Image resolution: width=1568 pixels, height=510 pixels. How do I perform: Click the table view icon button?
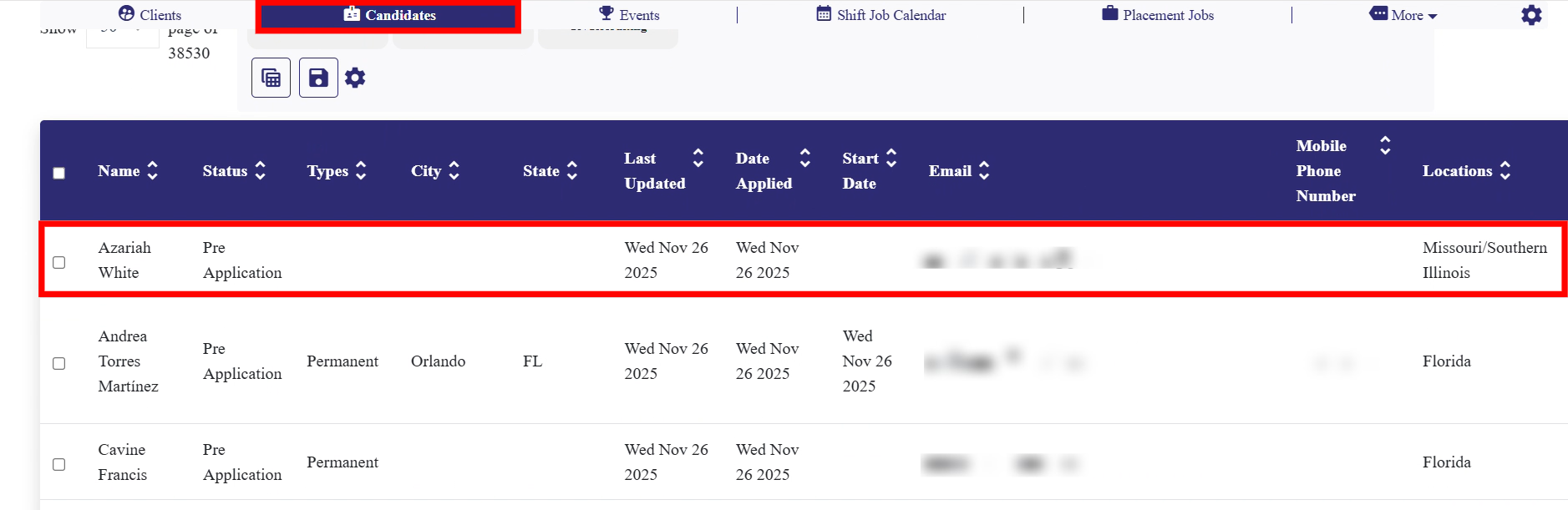tap(271, 78)
